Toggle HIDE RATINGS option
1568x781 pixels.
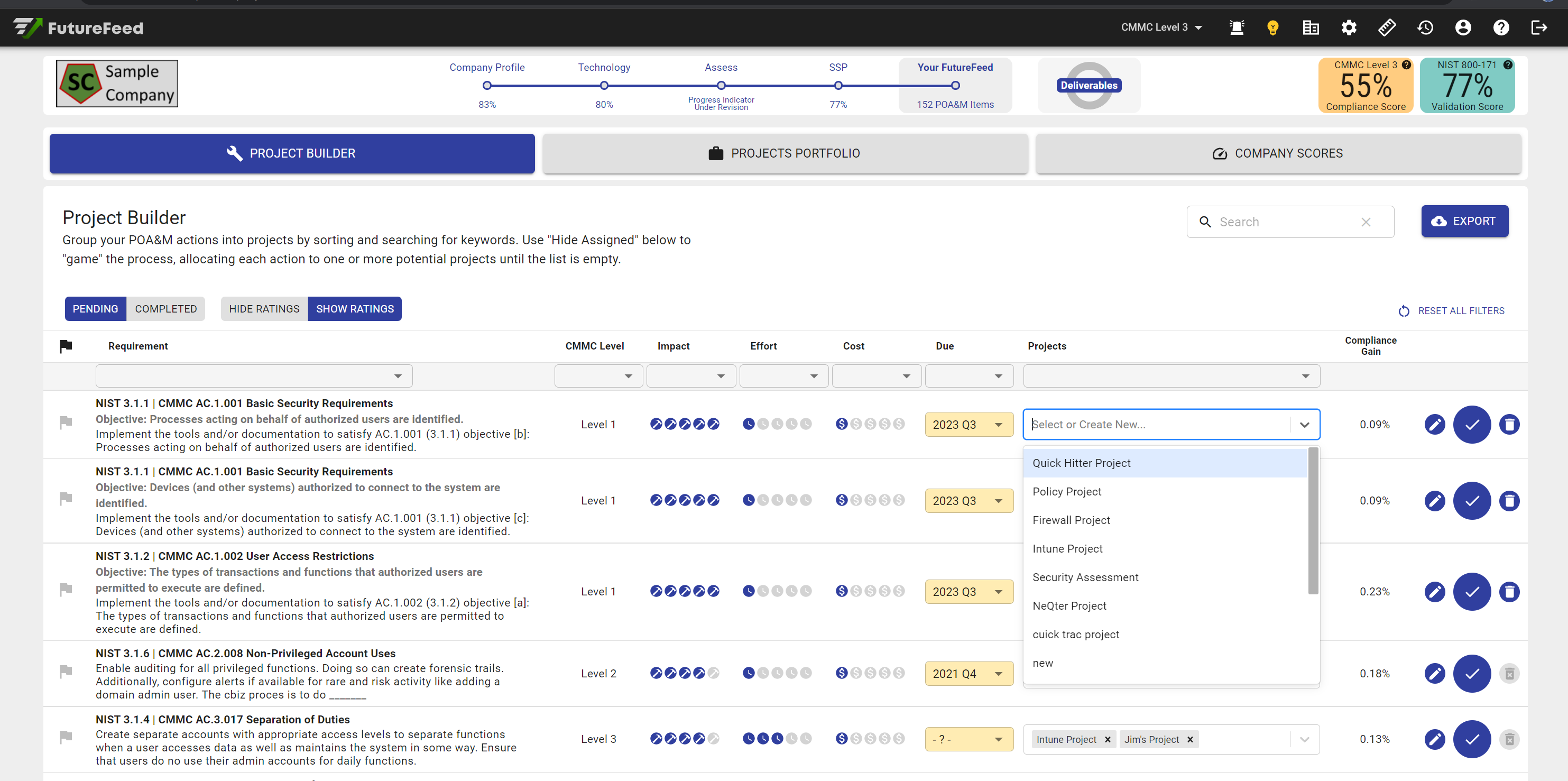pos(264,309)
